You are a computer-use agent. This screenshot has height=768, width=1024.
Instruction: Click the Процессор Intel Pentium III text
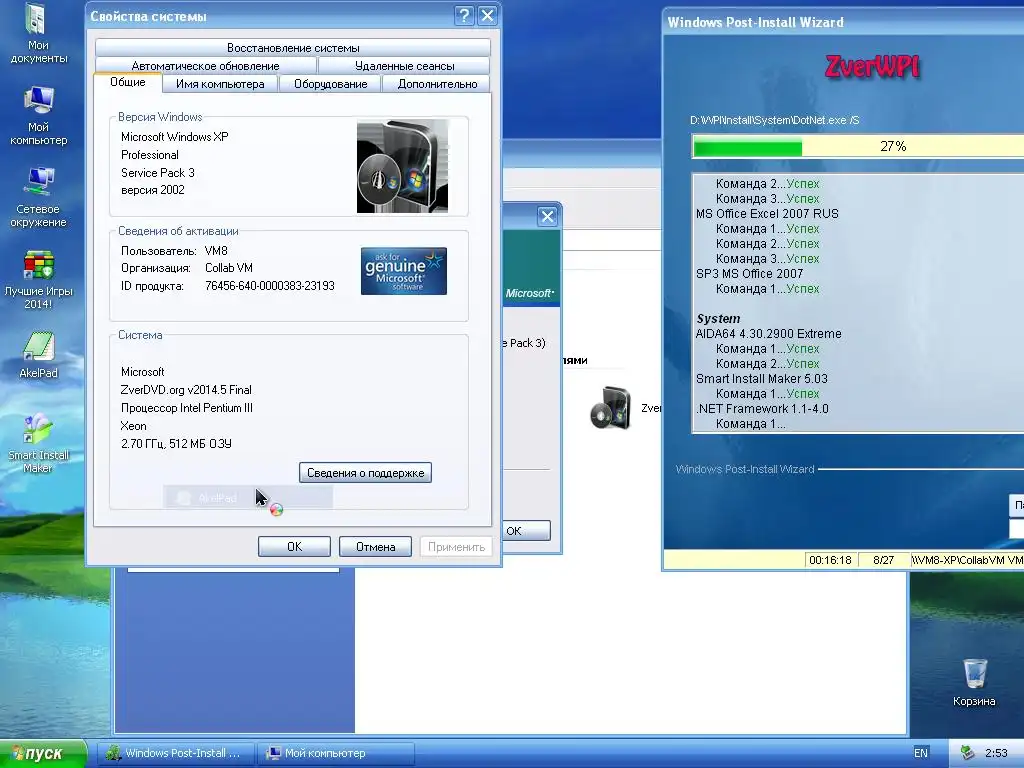pos(187,408)
